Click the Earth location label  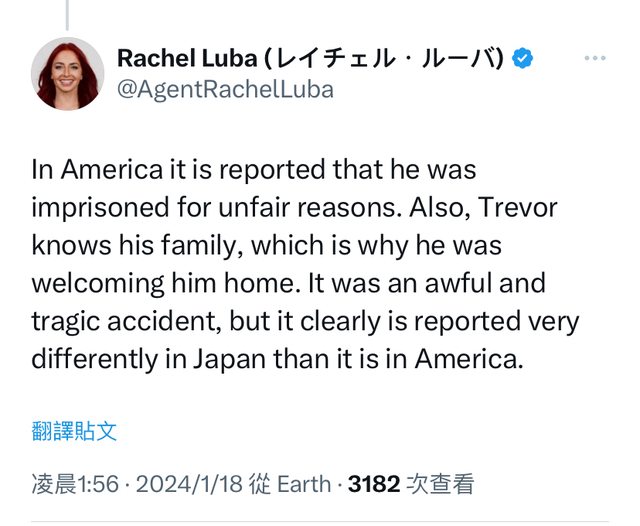(304, 485)
